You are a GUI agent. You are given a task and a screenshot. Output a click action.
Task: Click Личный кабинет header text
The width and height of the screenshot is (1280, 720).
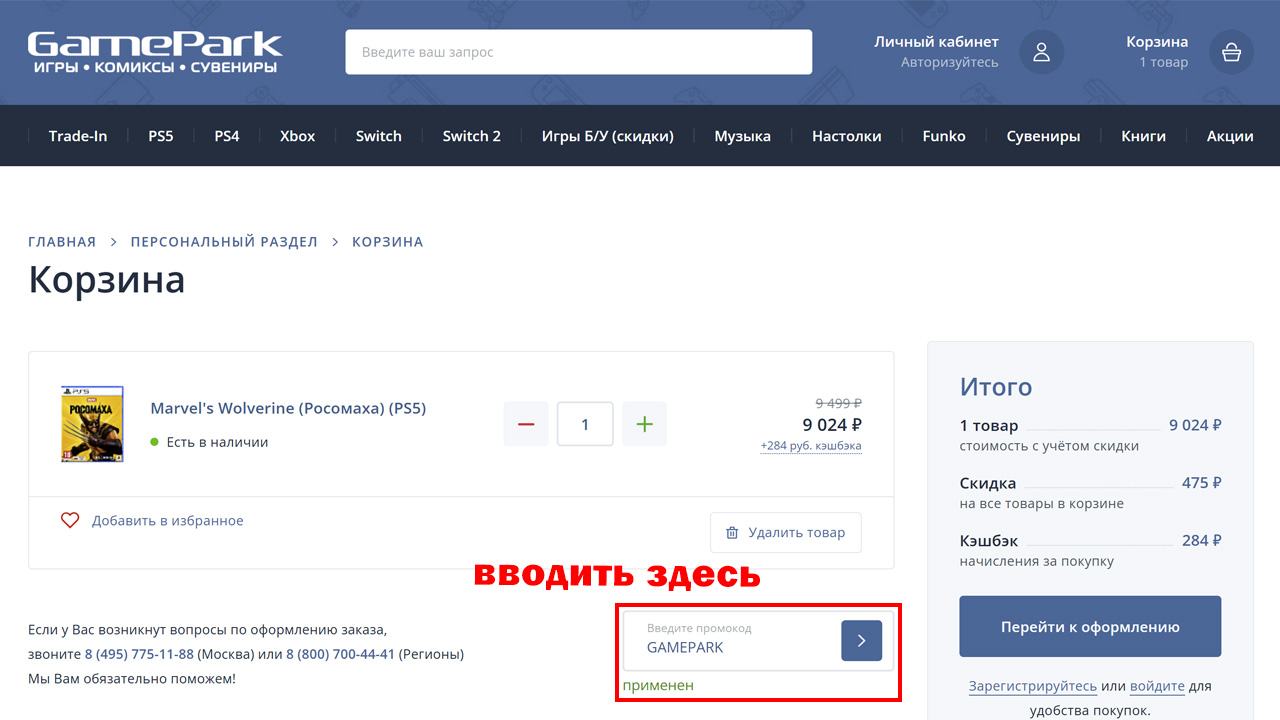point(936,42)
